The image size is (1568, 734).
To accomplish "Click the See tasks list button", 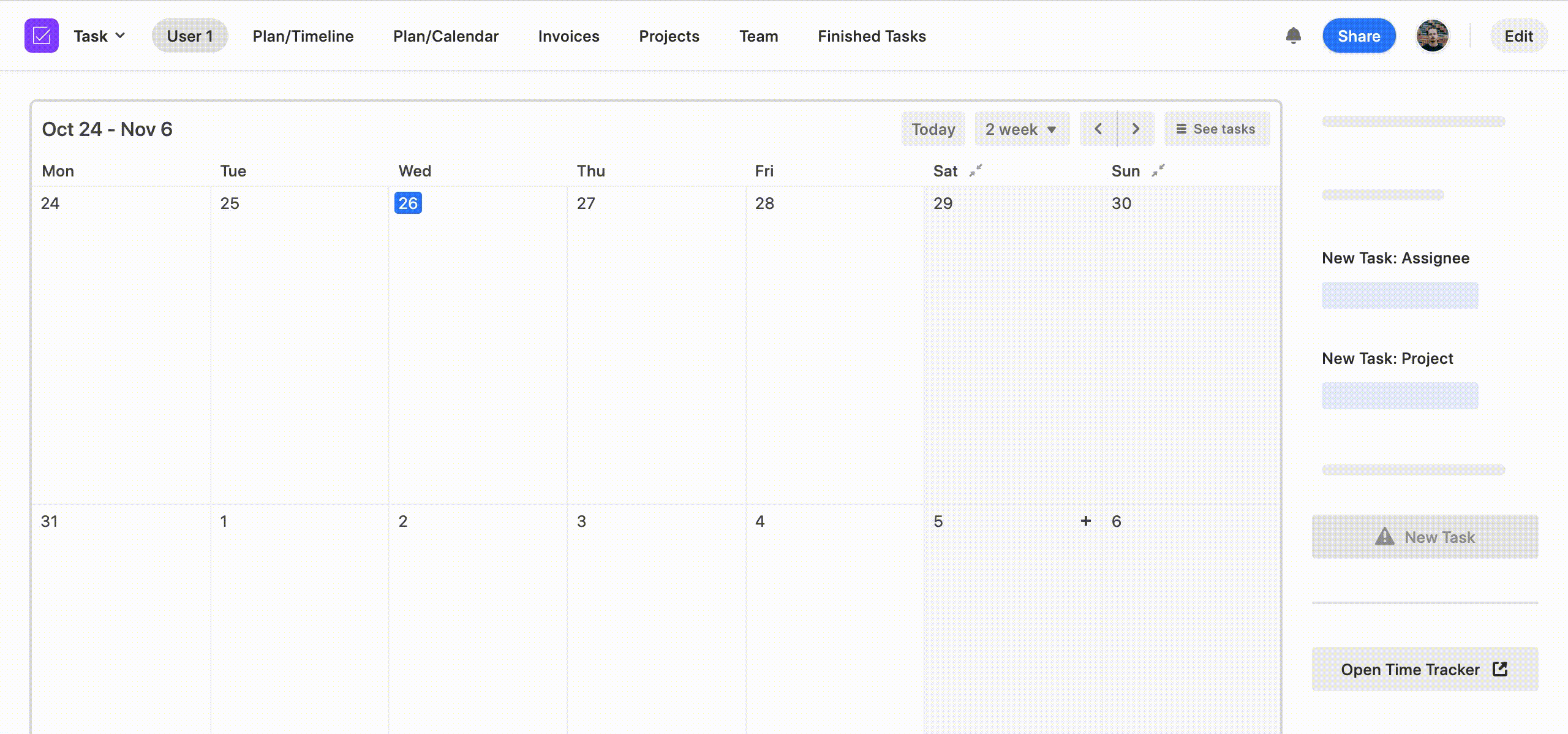I will click(x=1216, y=129).
